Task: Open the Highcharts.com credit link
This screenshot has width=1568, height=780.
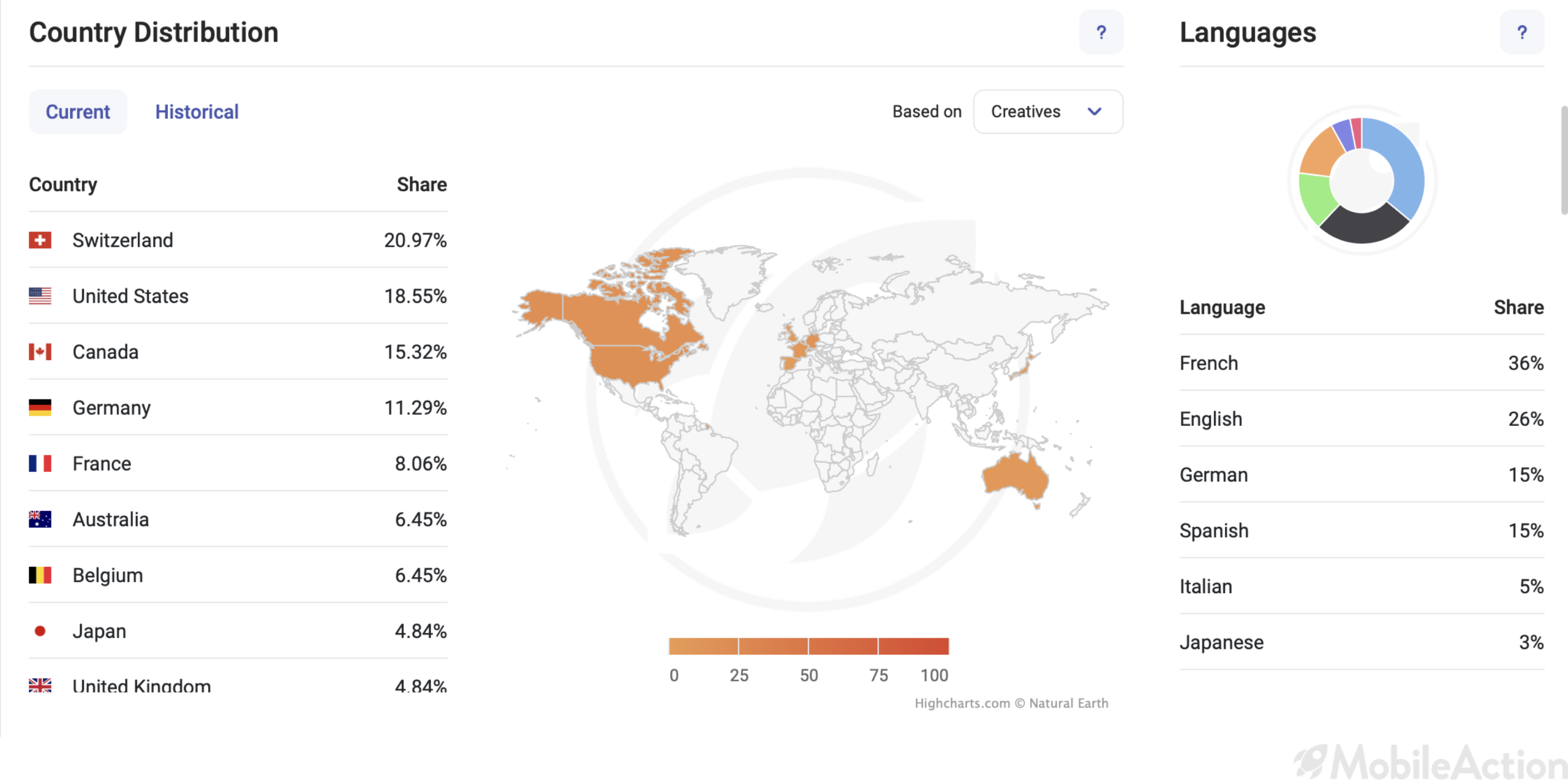Action: pos(962,703)
